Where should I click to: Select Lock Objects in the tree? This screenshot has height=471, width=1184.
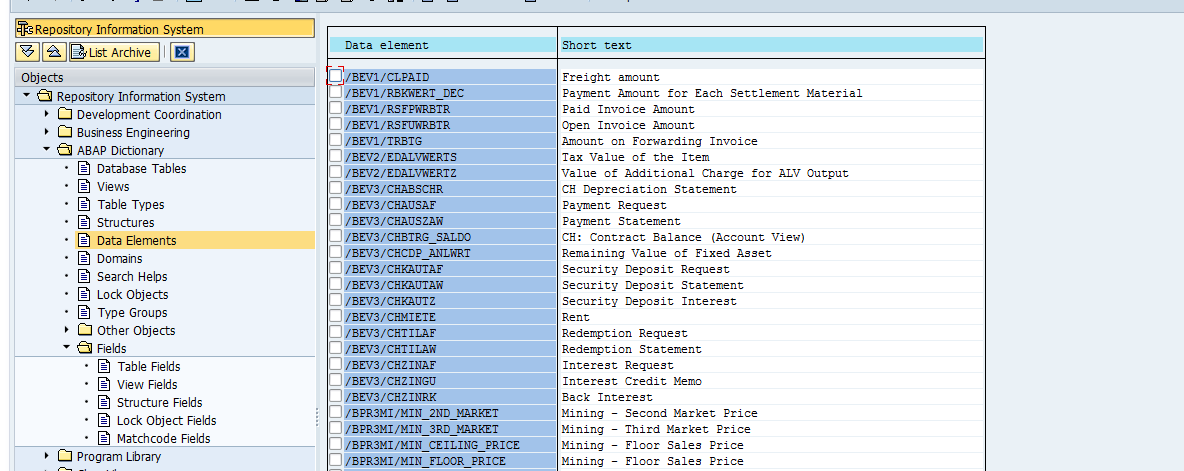tap(132, 295)
